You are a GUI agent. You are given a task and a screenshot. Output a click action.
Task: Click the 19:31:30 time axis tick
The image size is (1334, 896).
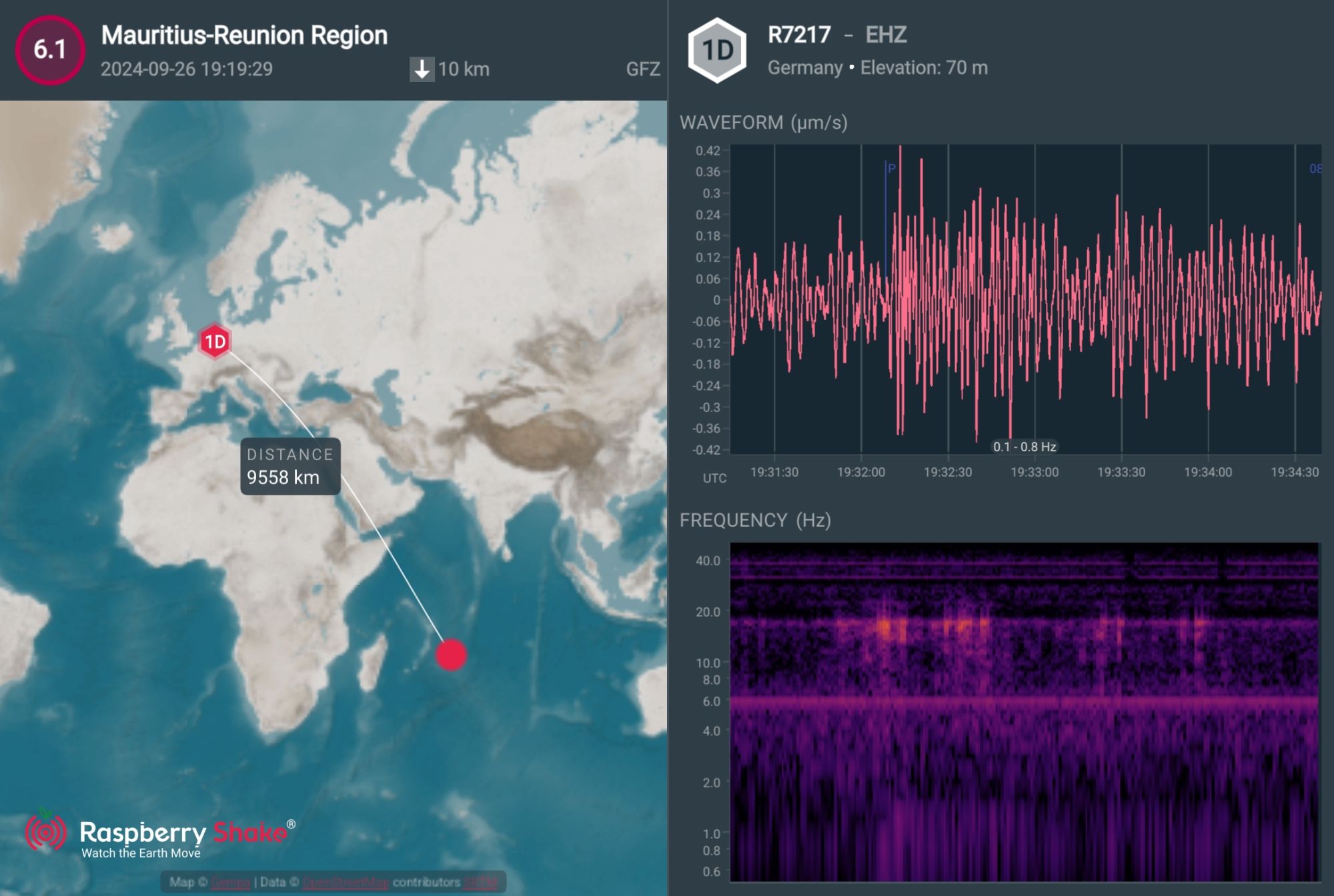(774, 472)
